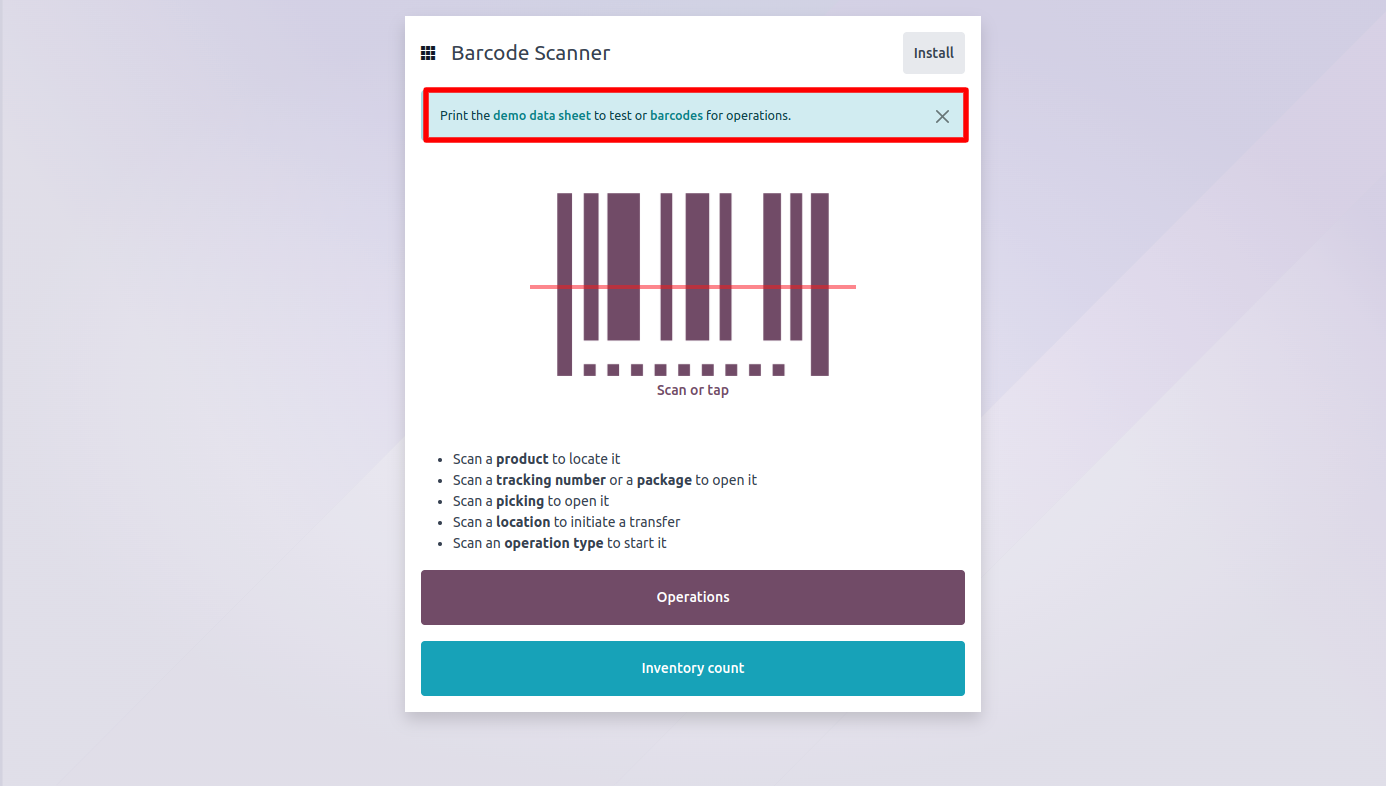Screen dimensions: 1386x786
Task: Click the Scan or tap caption text
Action: point(693,389)
